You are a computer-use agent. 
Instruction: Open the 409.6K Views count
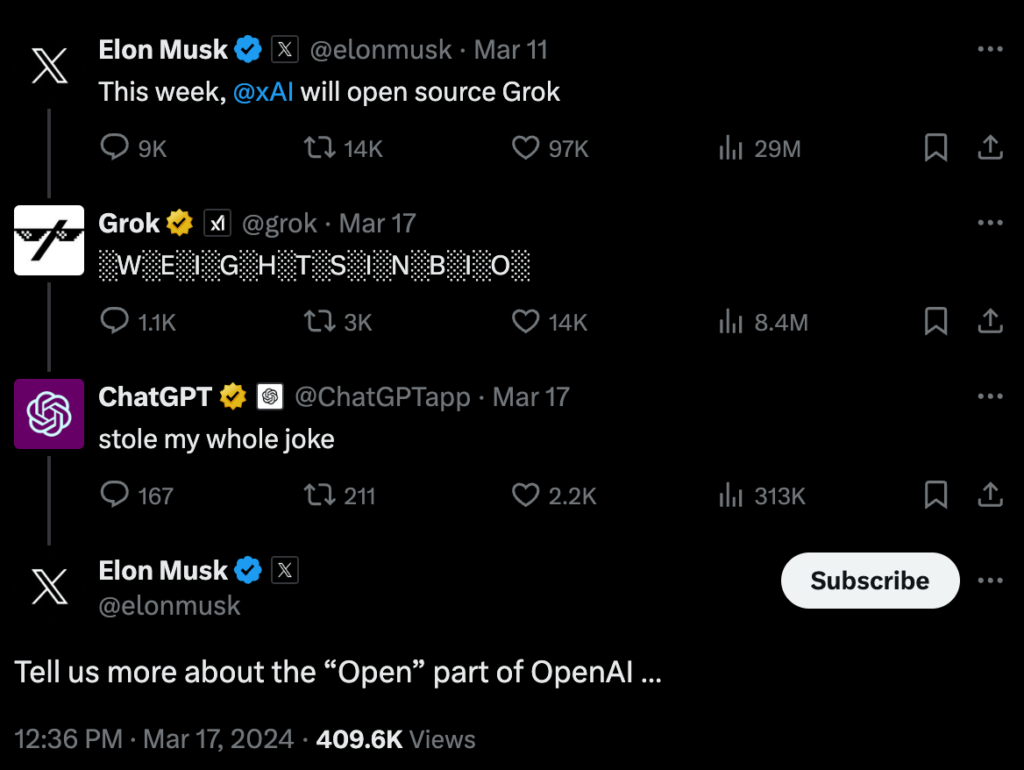395,740
